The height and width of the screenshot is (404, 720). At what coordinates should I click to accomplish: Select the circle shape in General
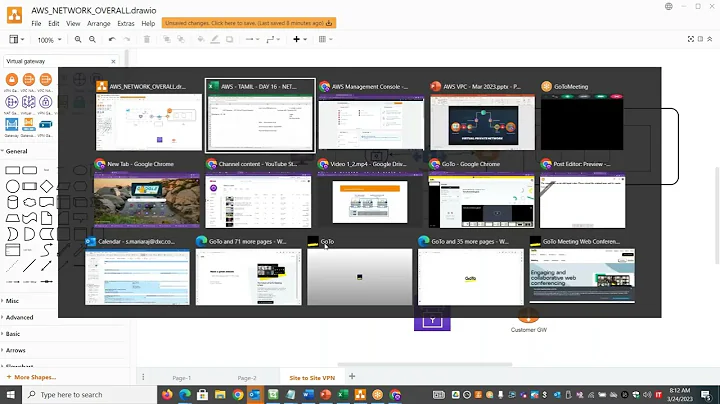pyautogui.click(x=12, y=186)
